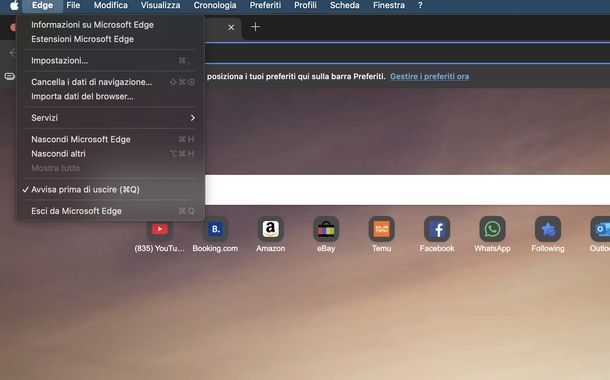Image resolution: width=610 pixels, height=380 pixels.
Task: Choose Importa dati del browser...
Action: coord(110,96)
